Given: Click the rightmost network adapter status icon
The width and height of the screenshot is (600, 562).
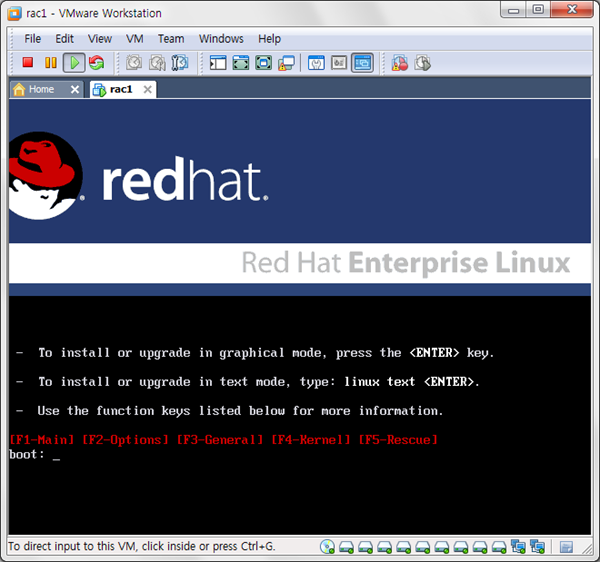Looking at the screenshot, I should (537, 547).
